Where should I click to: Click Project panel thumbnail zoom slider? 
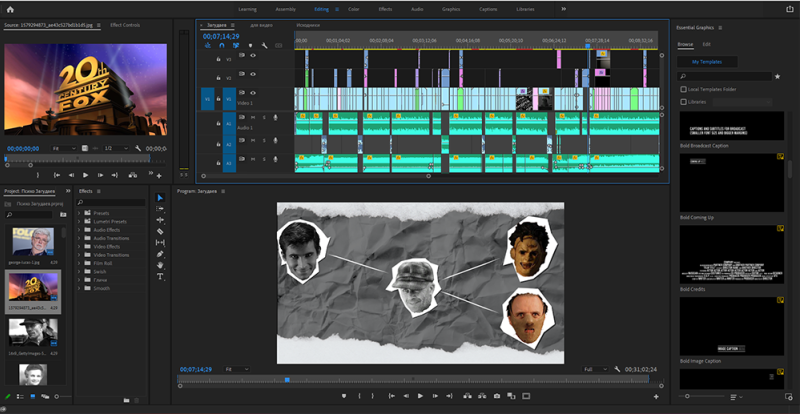(57, 397)
